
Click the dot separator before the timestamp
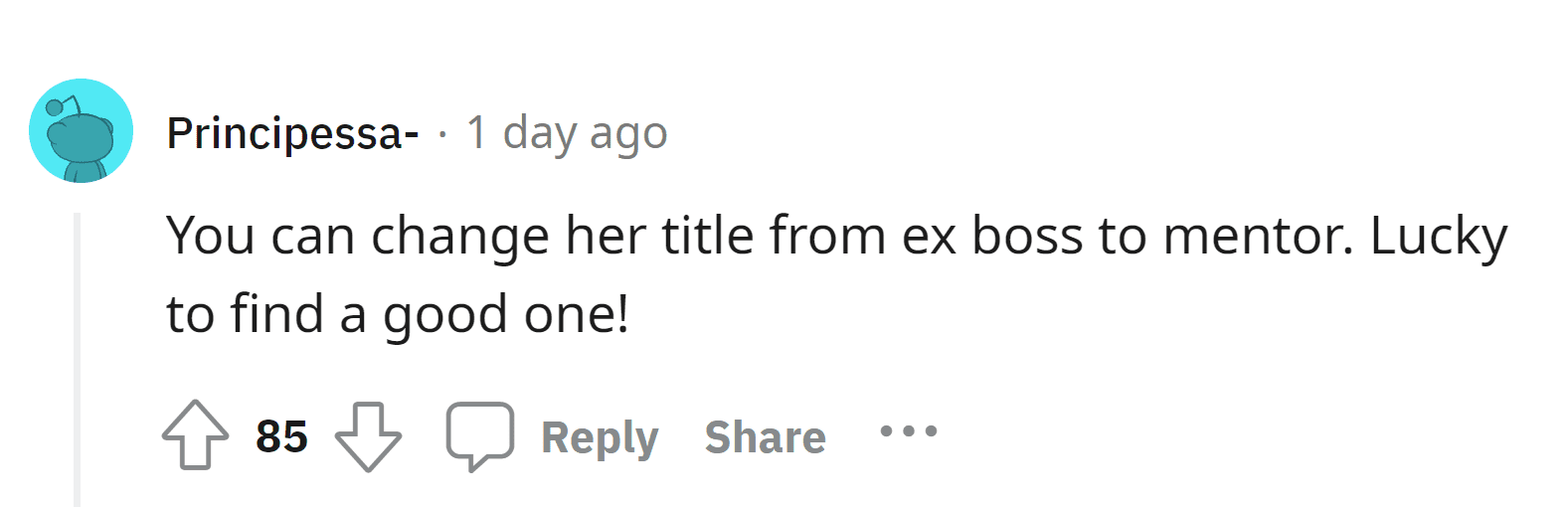(442, 133)
